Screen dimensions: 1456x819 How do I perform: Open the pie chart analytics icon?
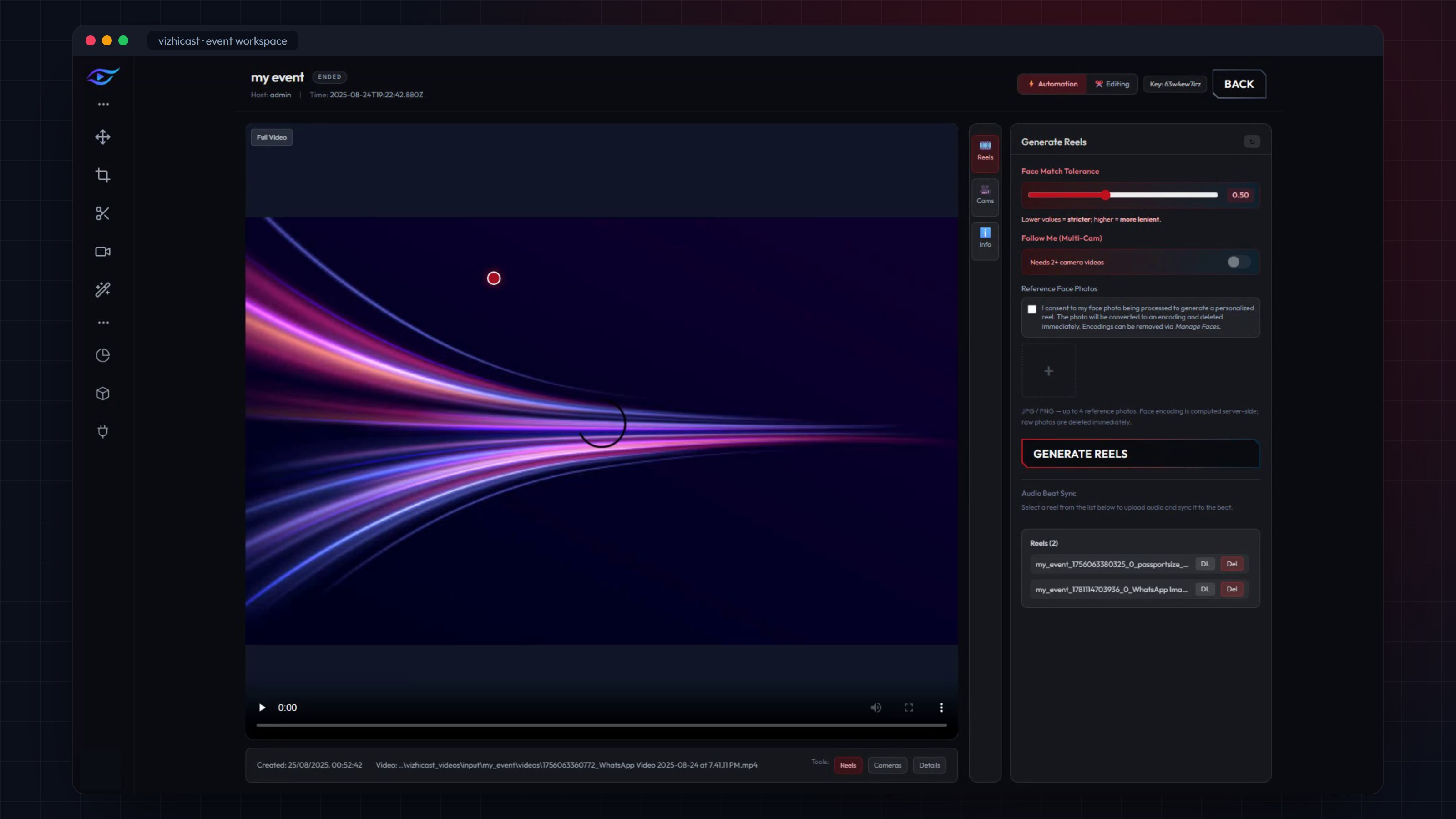(103, 355)
